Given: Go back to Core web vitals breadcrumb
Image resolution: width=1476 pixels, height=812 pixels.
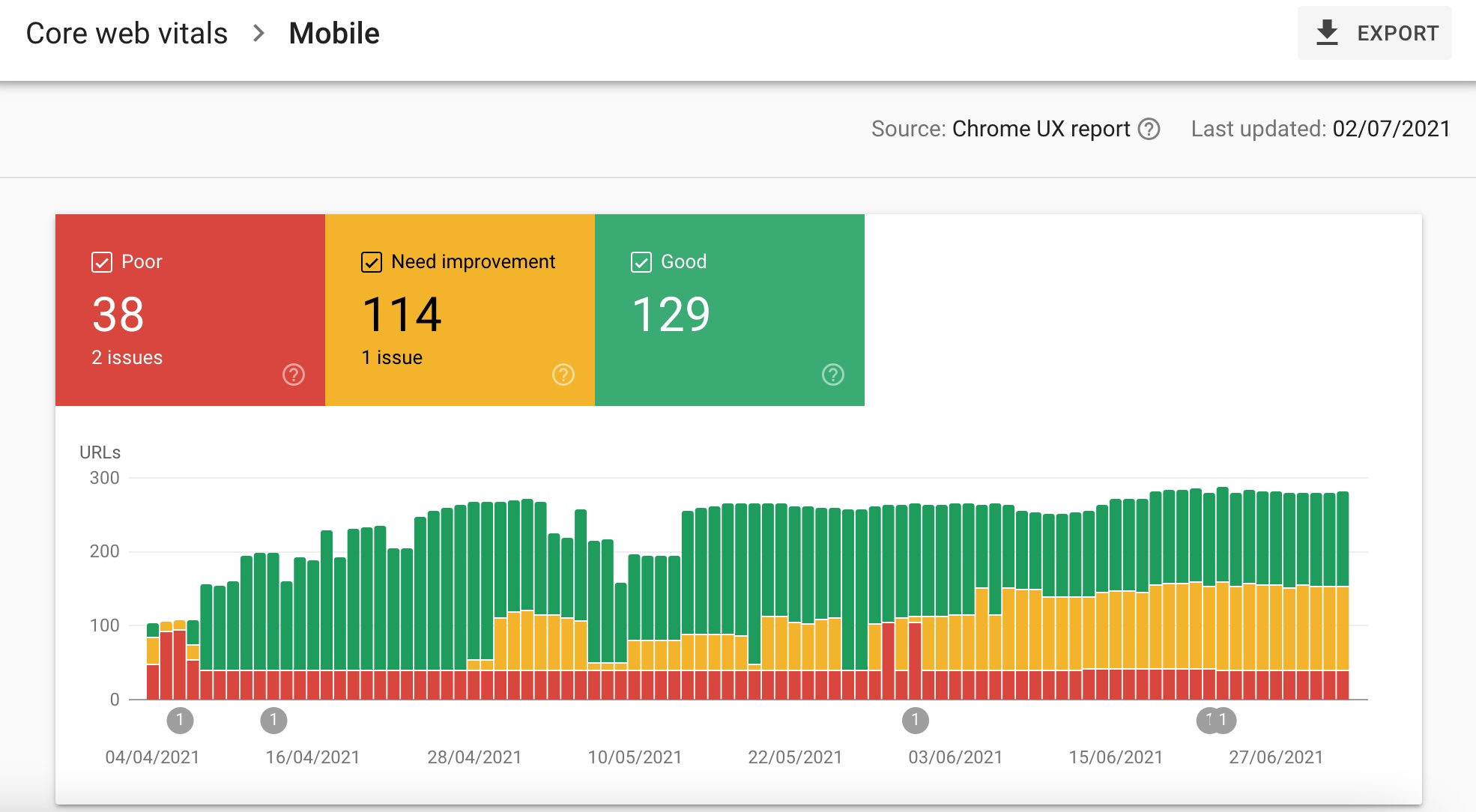Looking at the screenshot, I should click(x=127, y=34).
